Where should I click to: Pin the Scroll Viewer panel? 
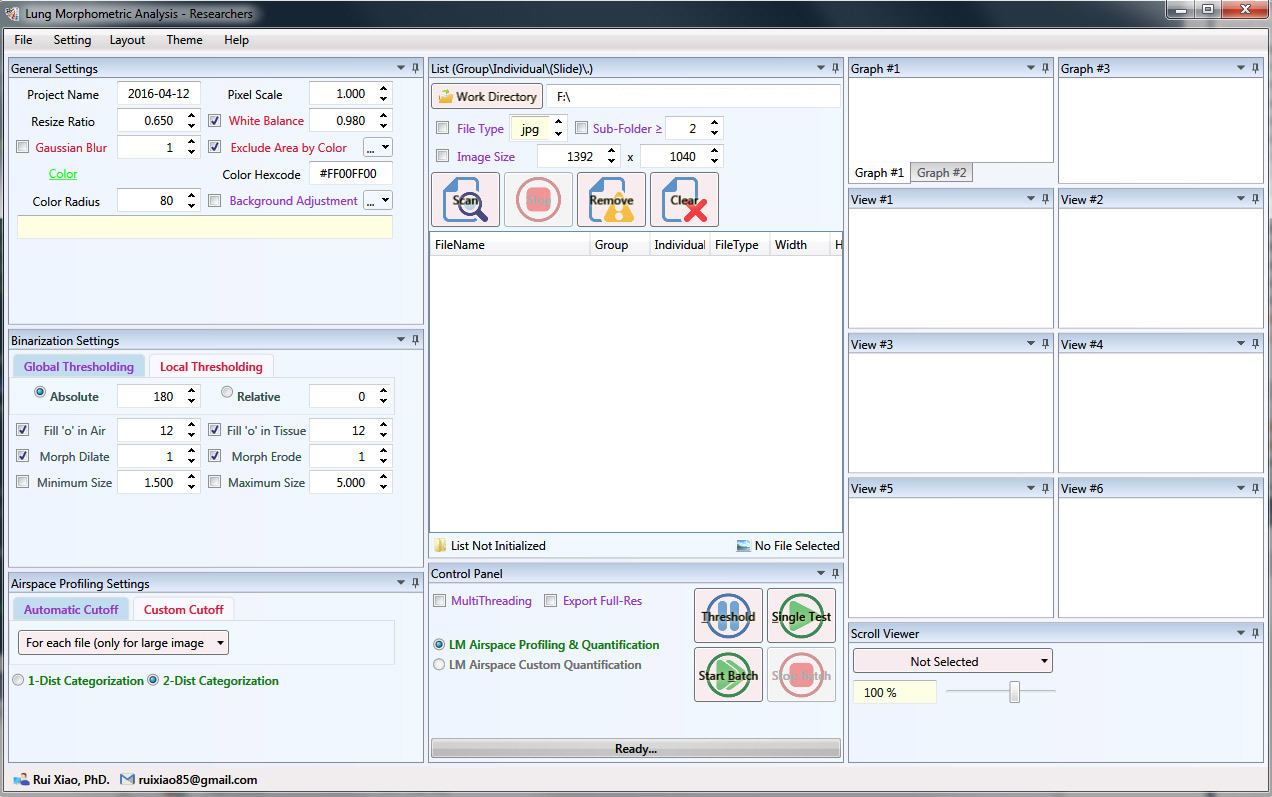click(x=1256, y=633)
